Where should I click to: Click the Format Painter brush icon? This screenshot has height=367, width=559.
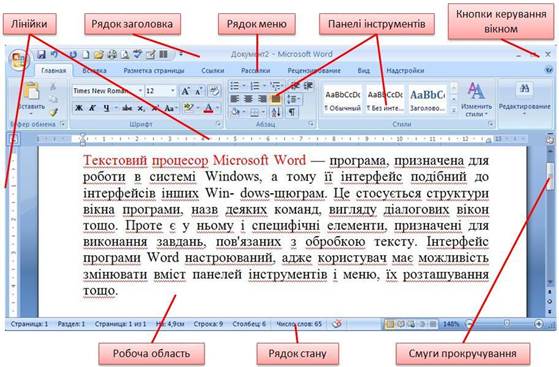(x=53, y=113)
